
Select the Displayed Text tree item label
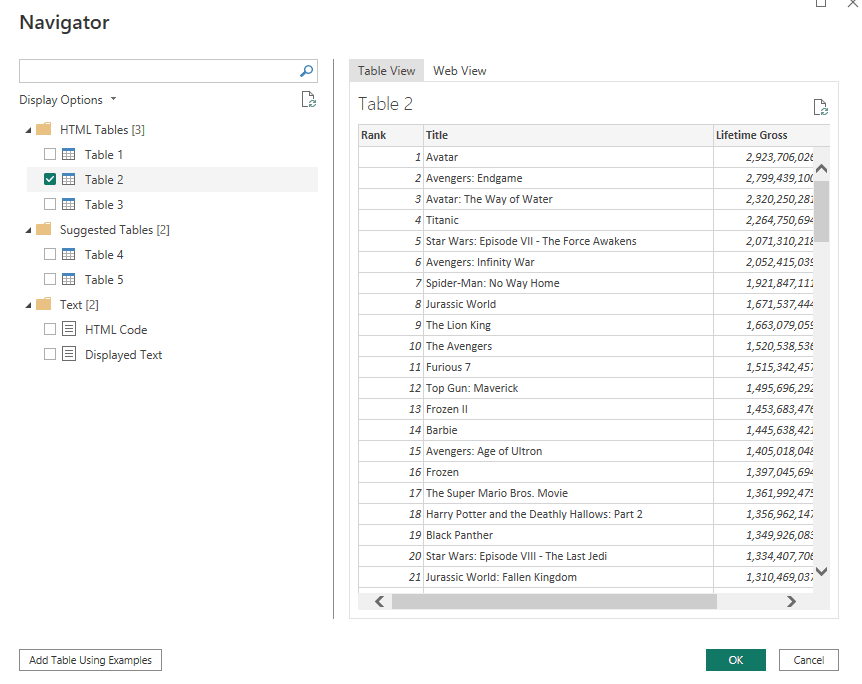[x=124, y=355]
